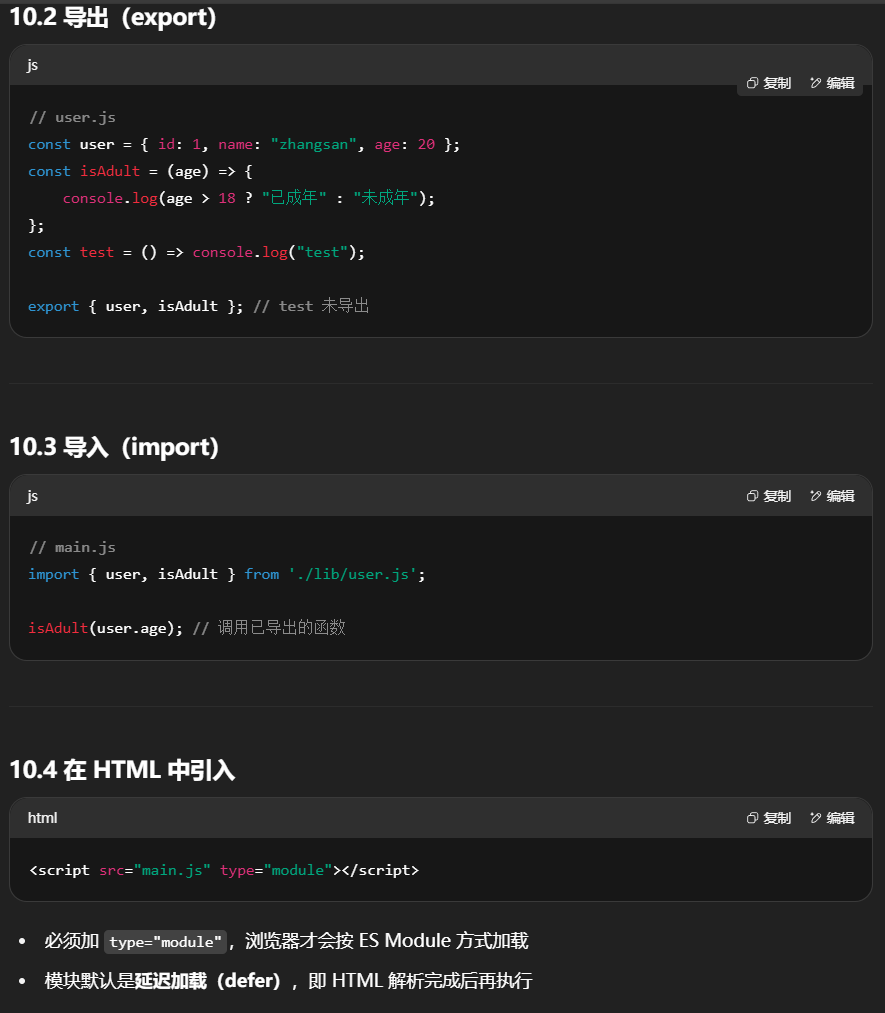Click the "10.4 在 HTML 中引入" heading
885x1013 pixels.
coord(122,770)
